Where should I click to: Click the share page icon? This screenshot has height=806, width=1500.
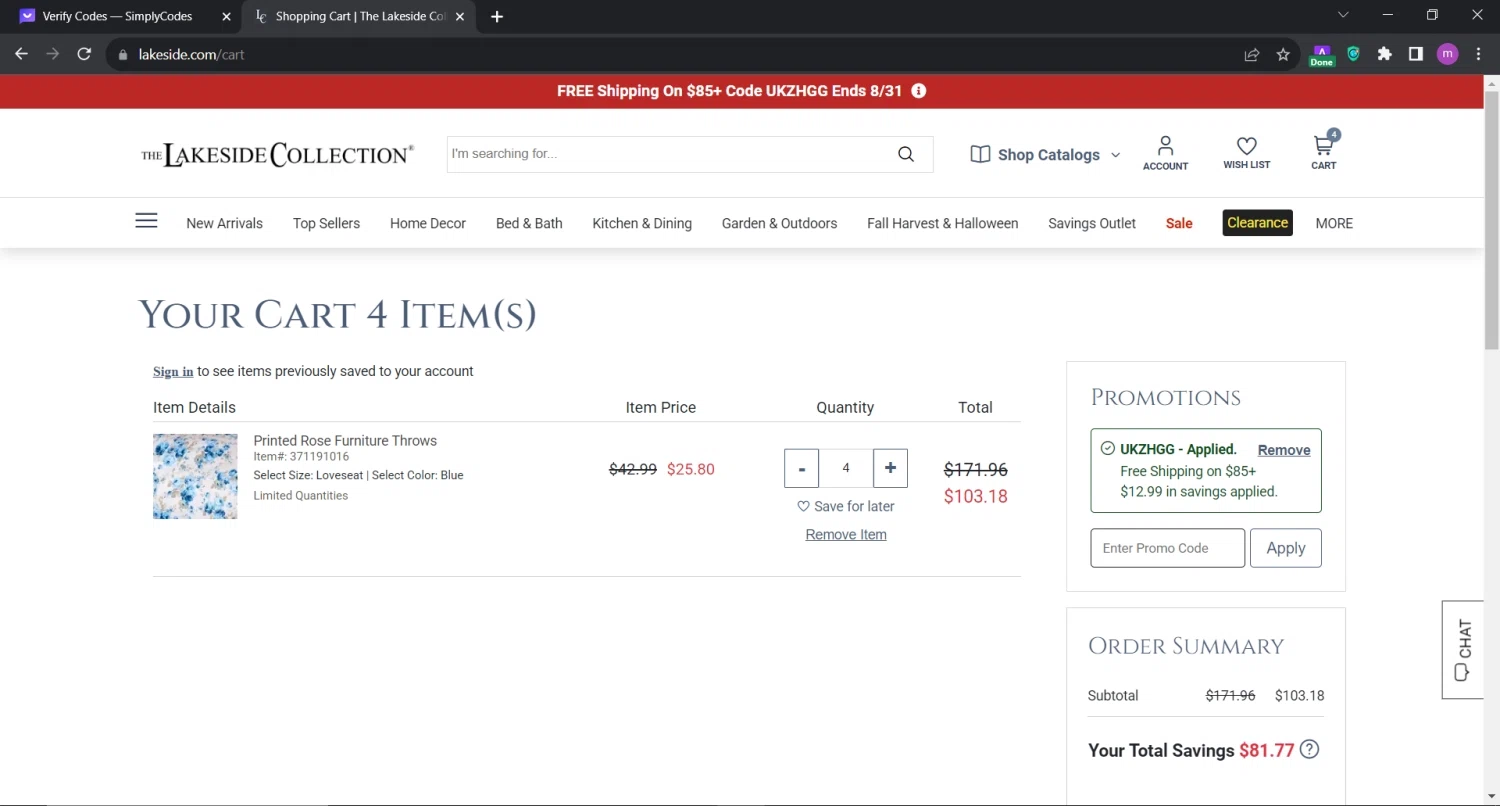[1251, 55]
